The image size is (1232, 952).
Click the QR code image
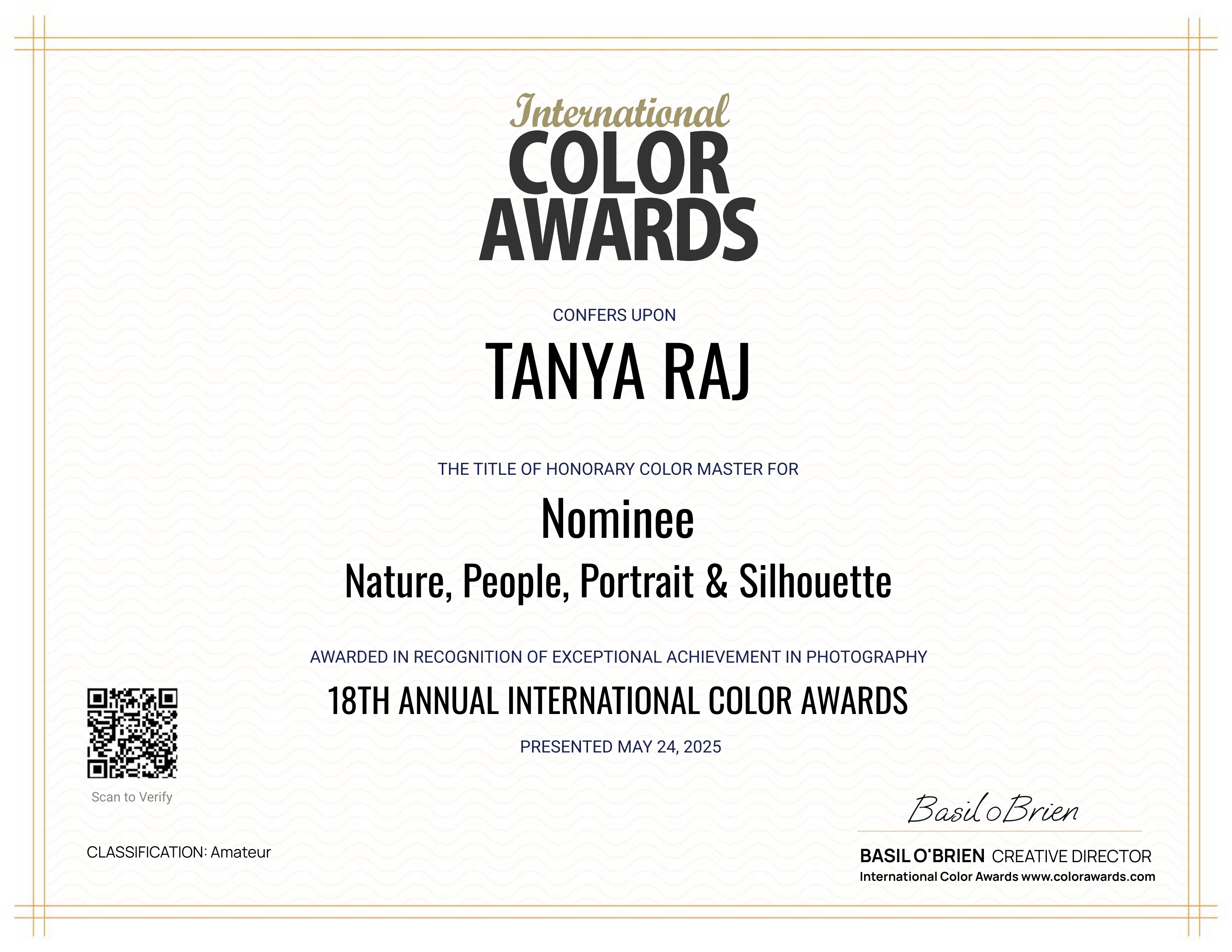tap(132, 733)
